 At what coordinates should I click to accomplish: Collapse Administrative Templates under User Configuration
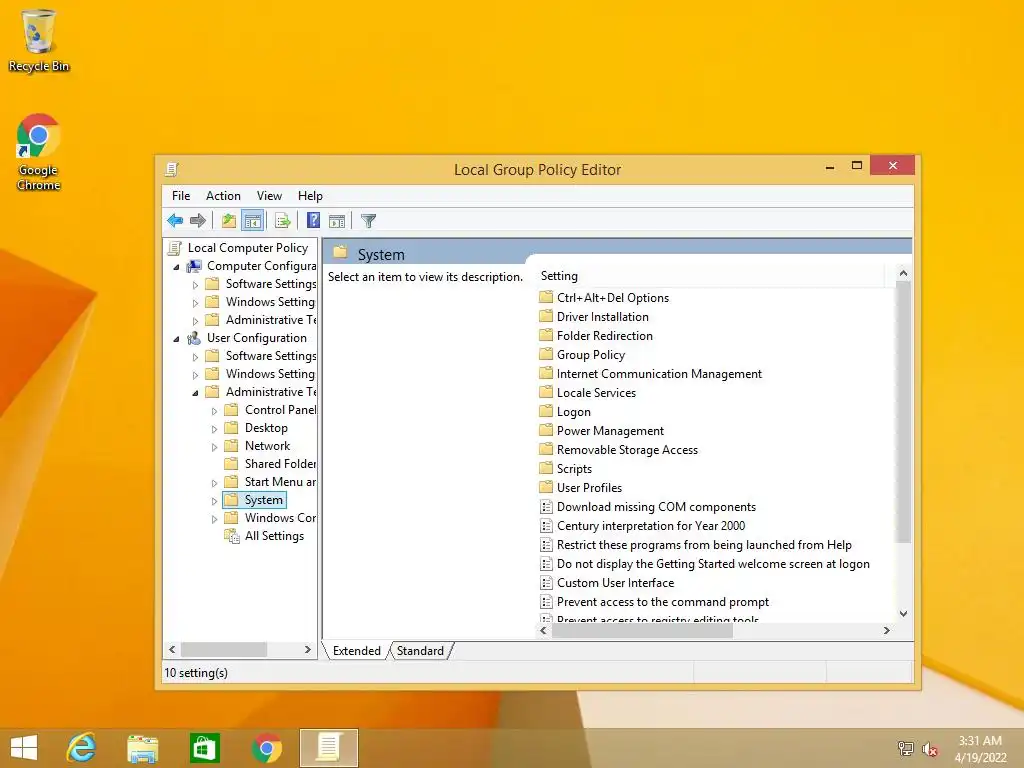[x=195, y=393]
